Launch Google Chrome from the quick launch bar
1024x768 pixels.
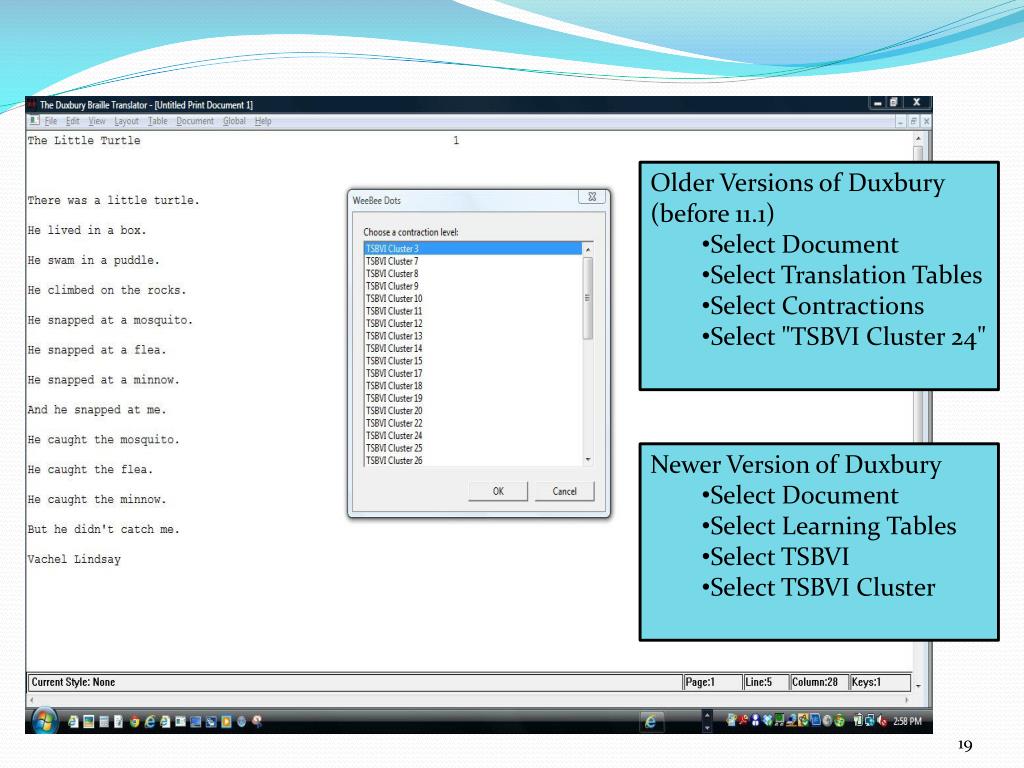135,722
